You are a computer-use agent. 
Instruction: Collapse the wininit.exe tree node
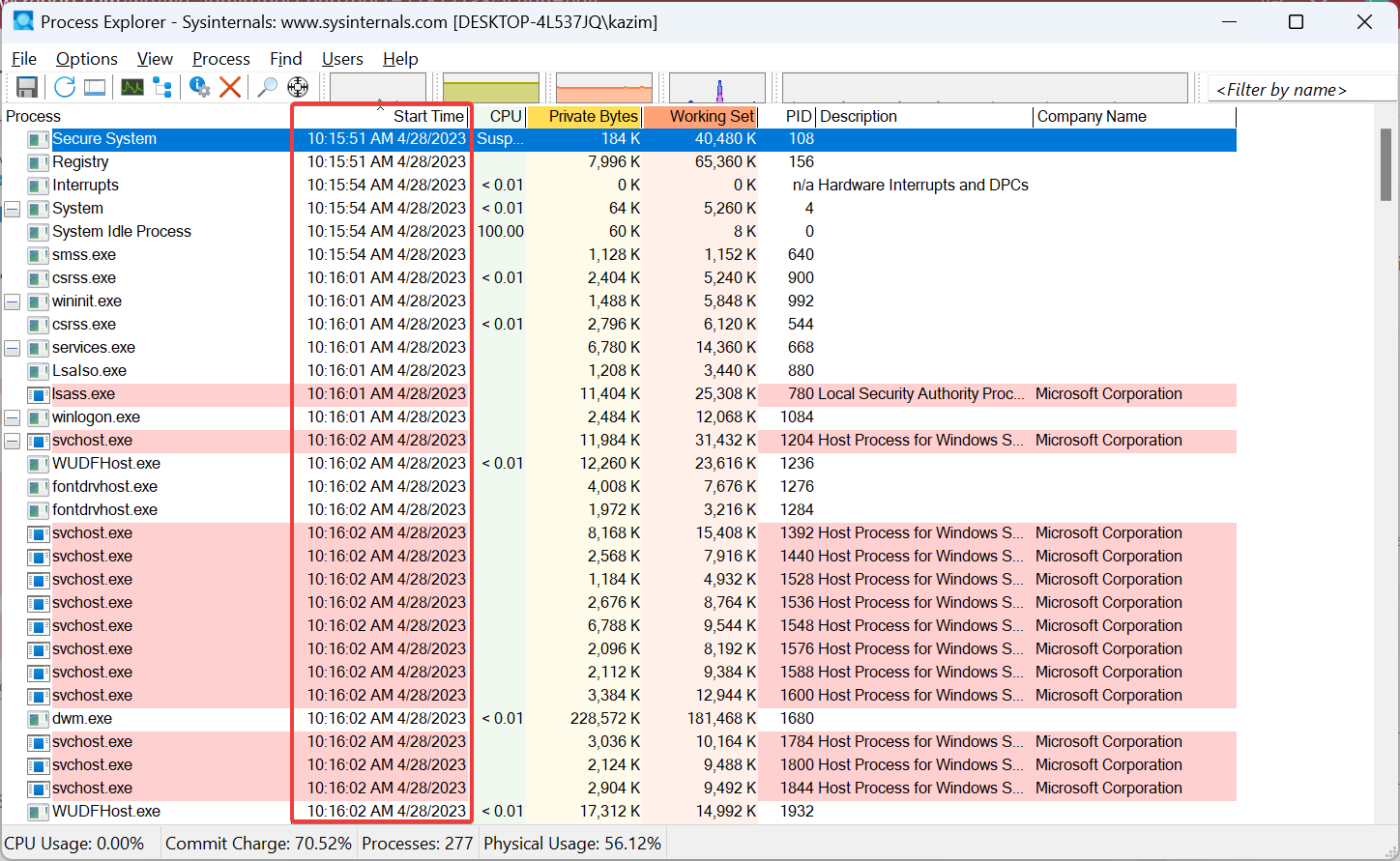coord(13,301)
